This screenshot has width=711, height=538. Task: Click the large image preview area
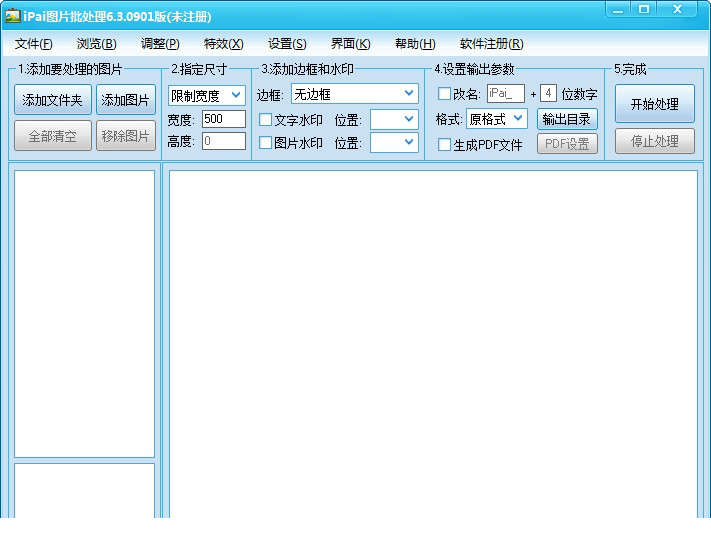pos(433,344)
